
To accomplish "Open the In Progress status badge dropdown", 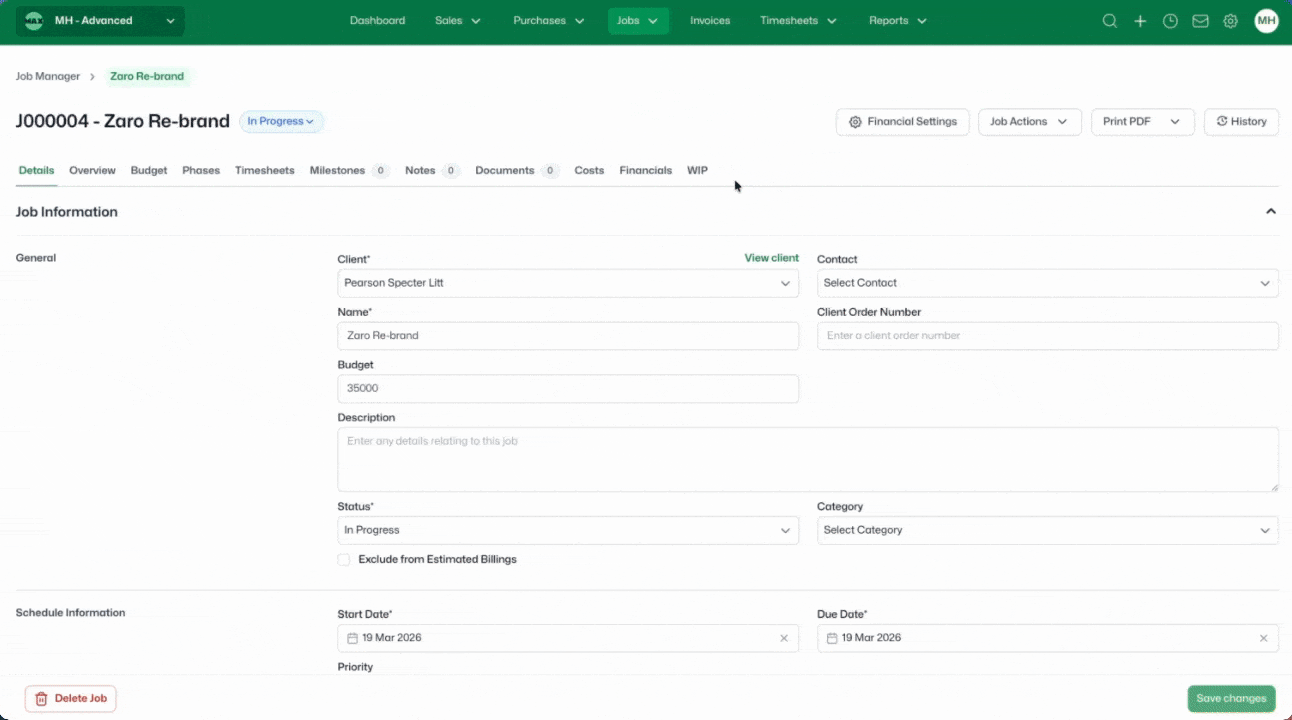I will click(x=281, y=122).
